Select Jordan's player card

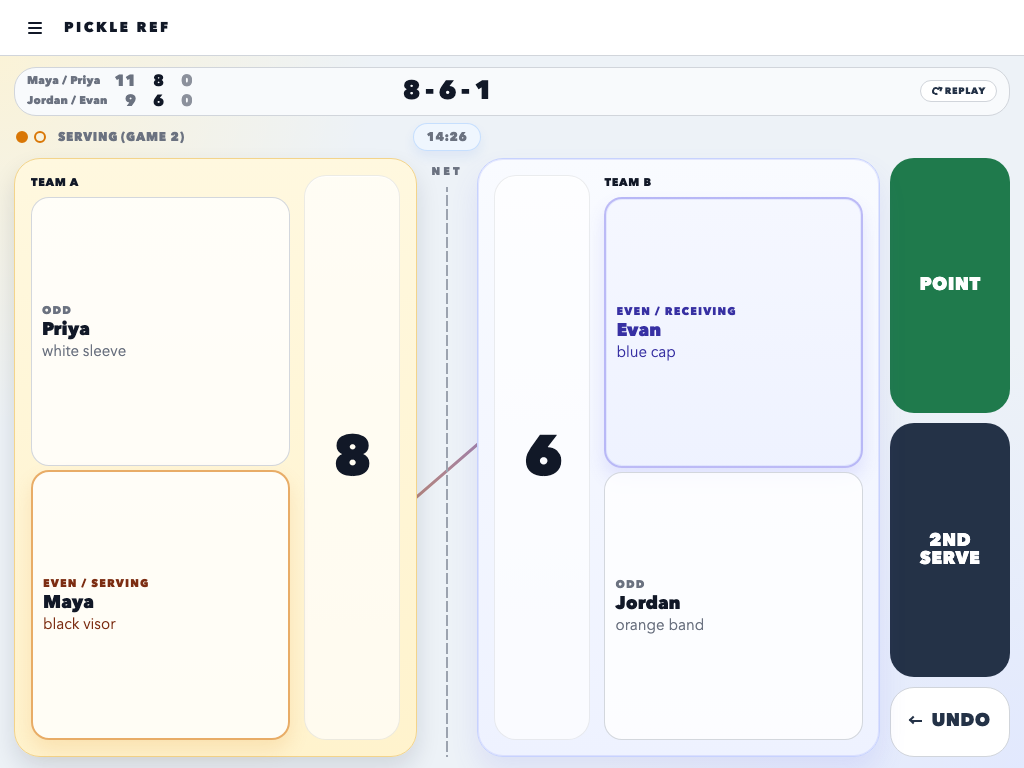[x=733, y=605]
